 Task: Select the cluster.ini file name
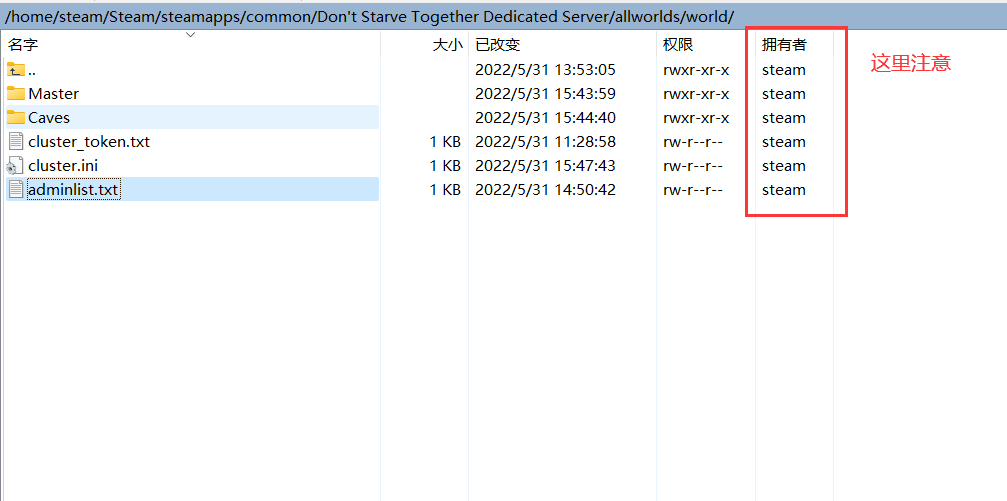(63, 166)
